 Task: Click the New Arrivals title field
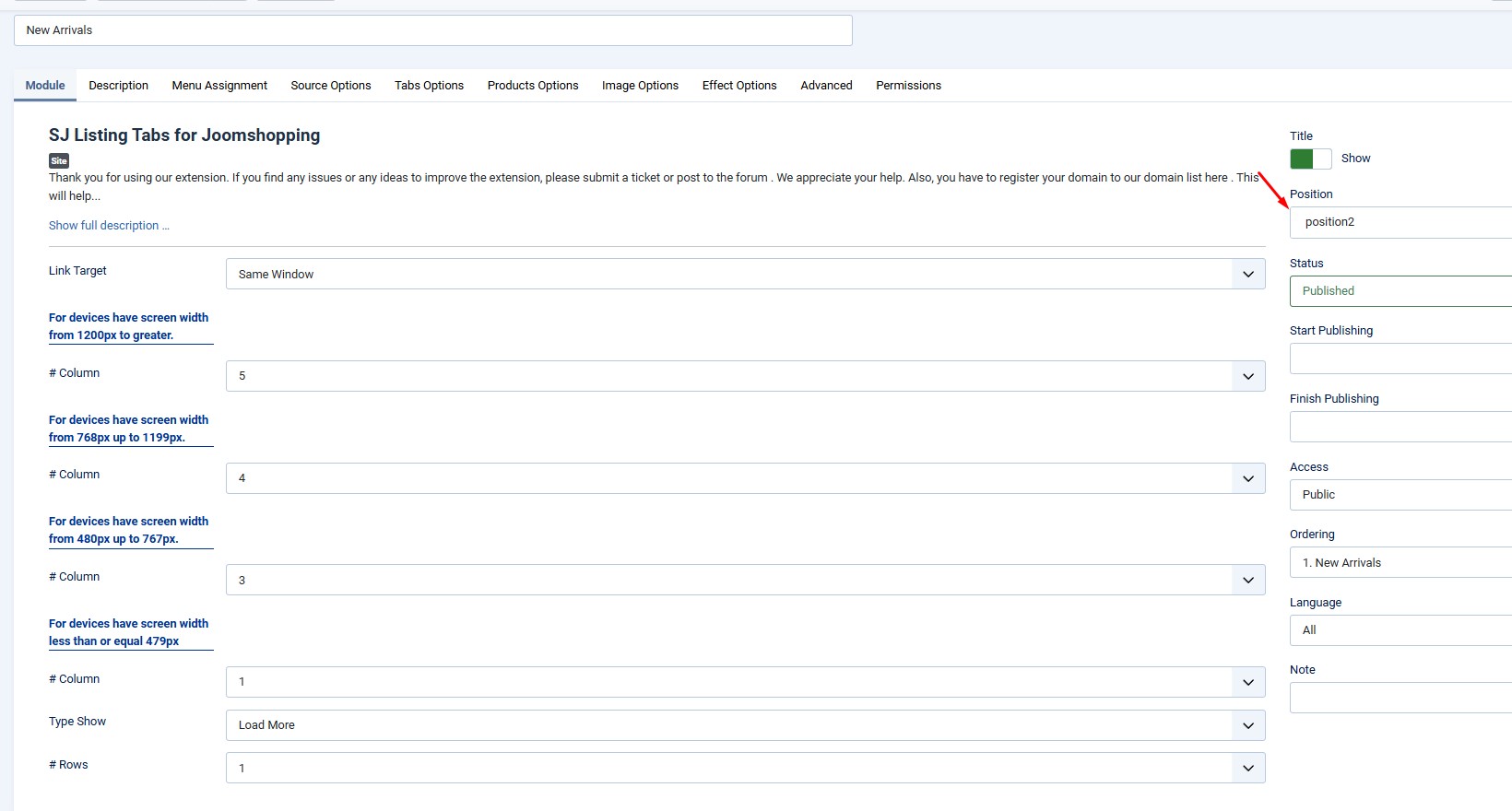[432, 30]
